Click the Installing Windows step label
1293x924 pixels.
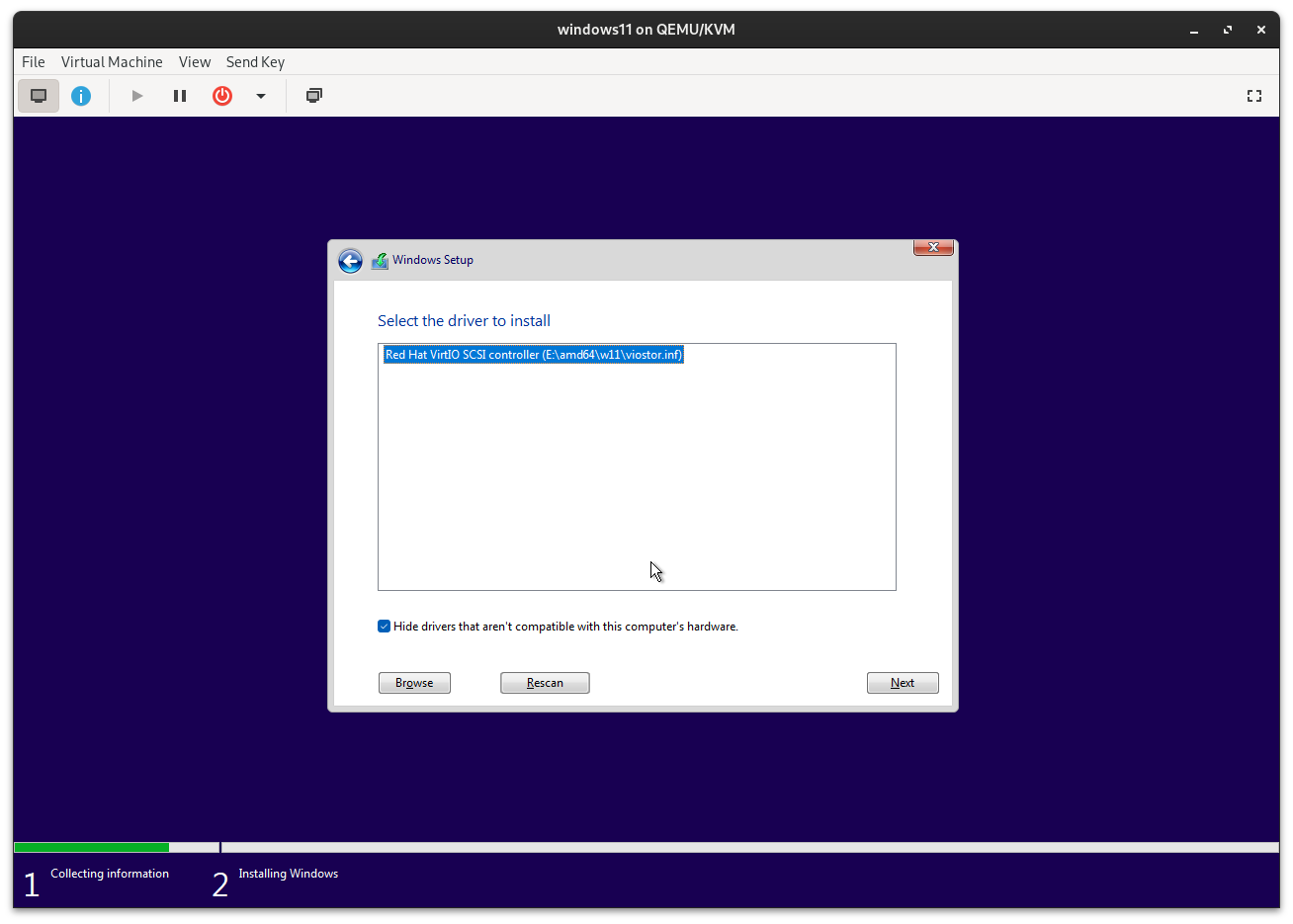click(x=289, y=874)
